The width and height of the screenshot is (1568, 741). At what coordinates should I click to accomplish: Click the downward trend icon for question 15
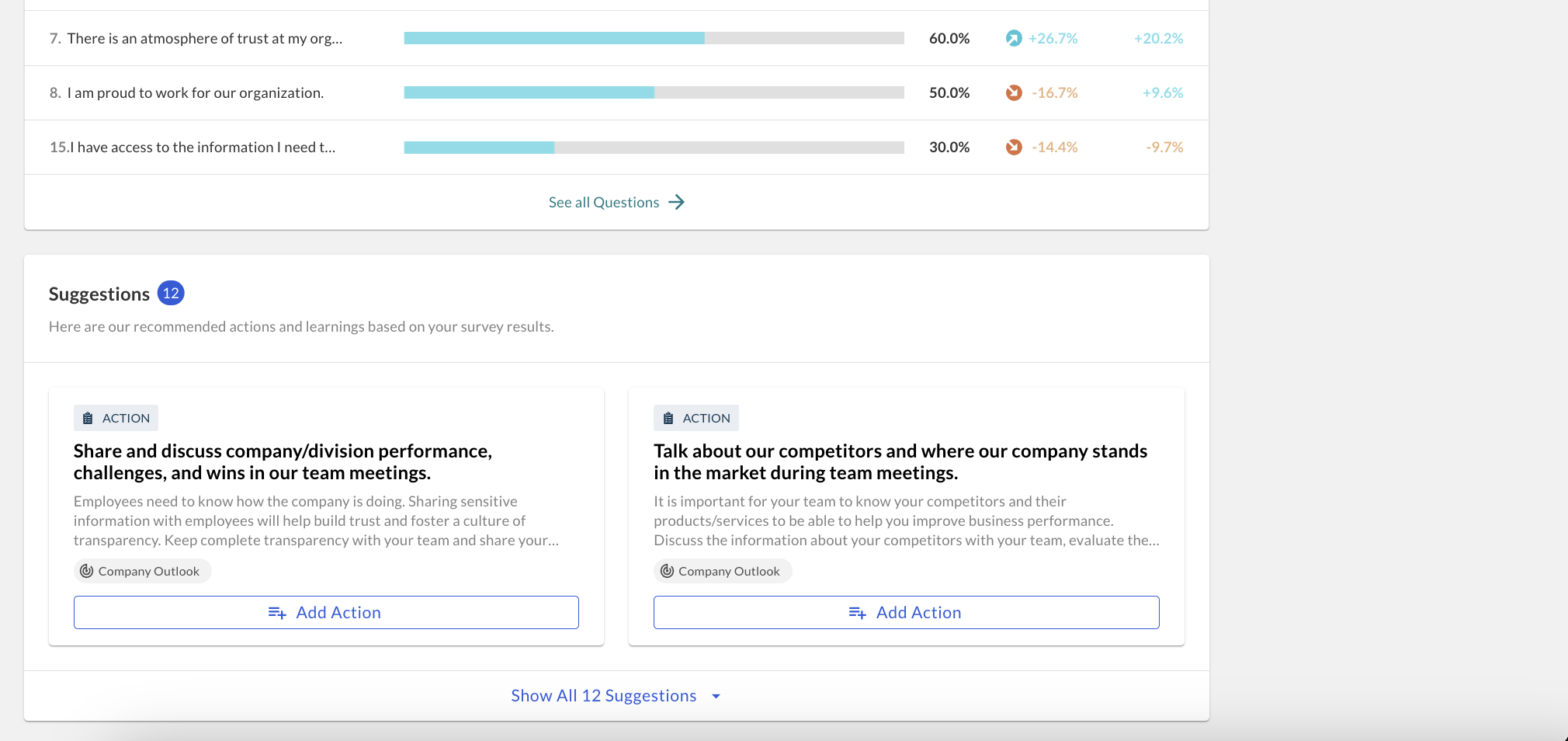point(1014,147)
